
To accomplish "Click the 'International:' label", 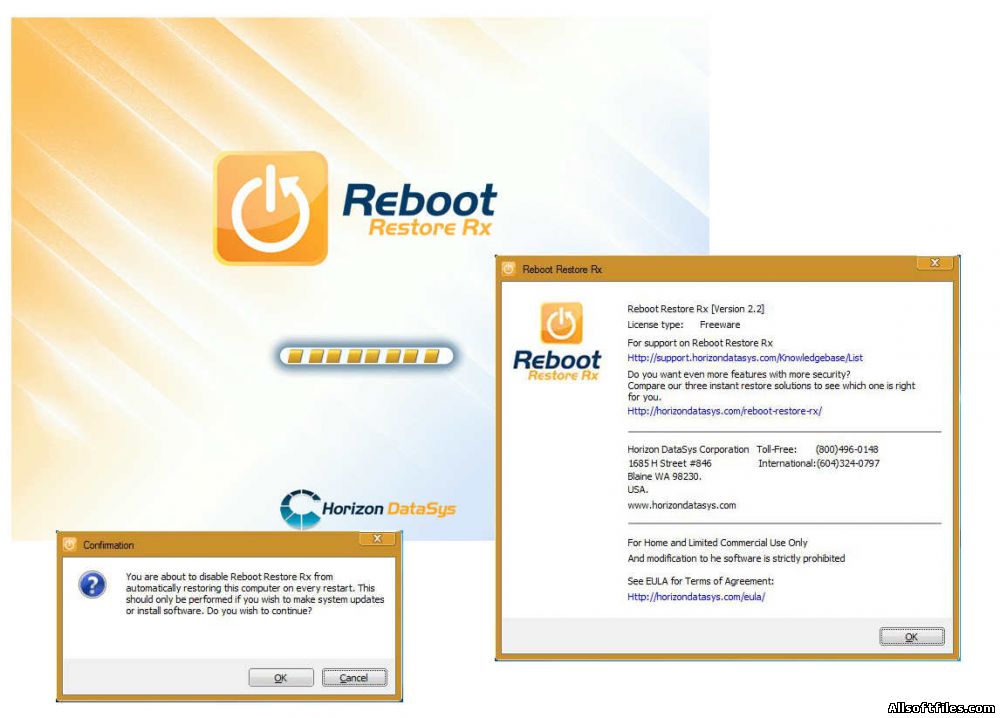I will click(x=787, y=464).
